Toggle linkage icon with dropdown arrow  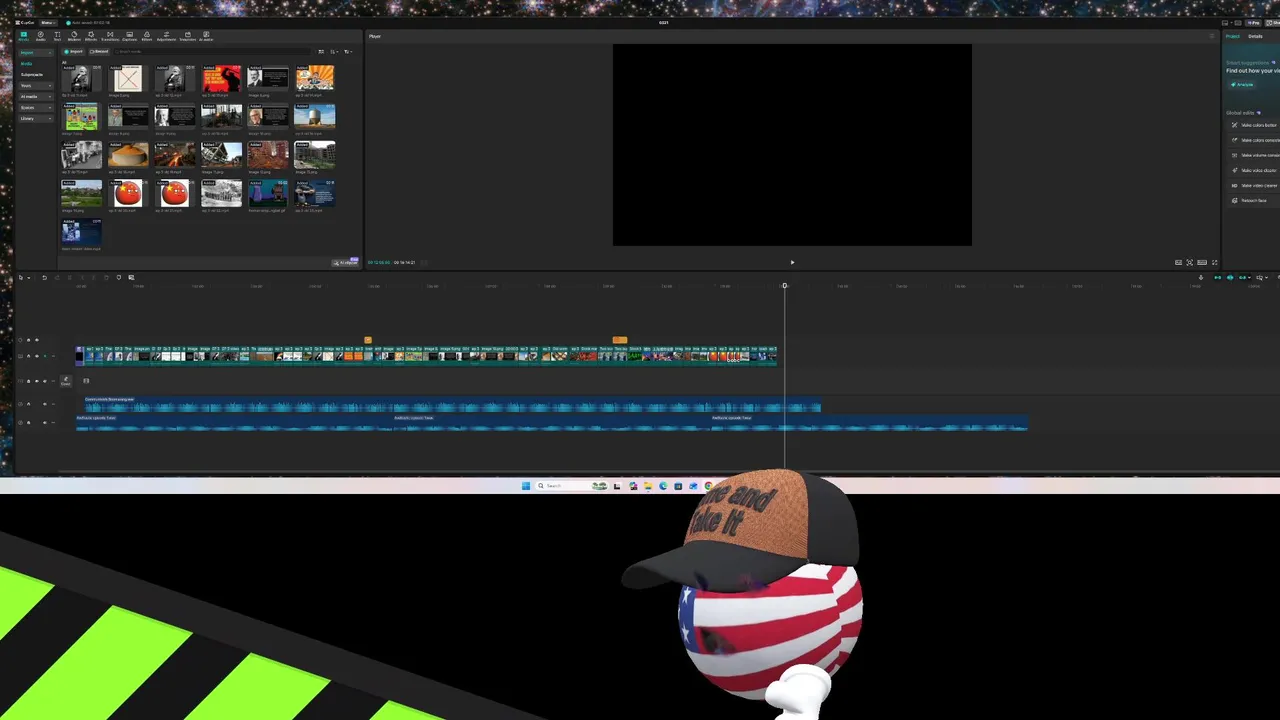tap(1244, 277)
